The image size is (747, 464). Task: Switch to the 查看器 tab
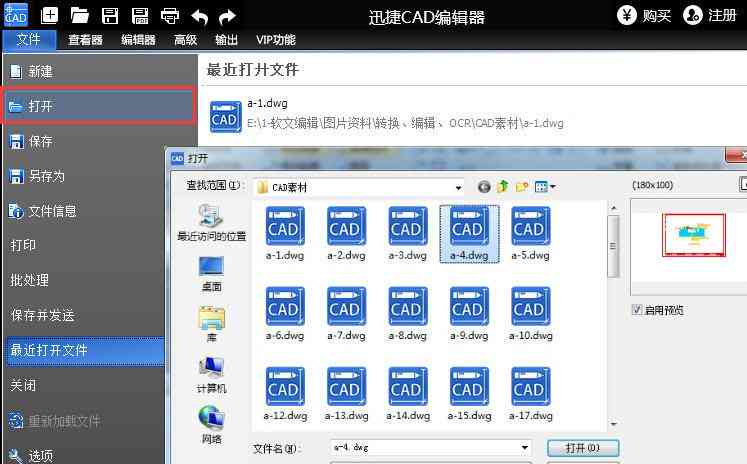(x=85, y=40)
